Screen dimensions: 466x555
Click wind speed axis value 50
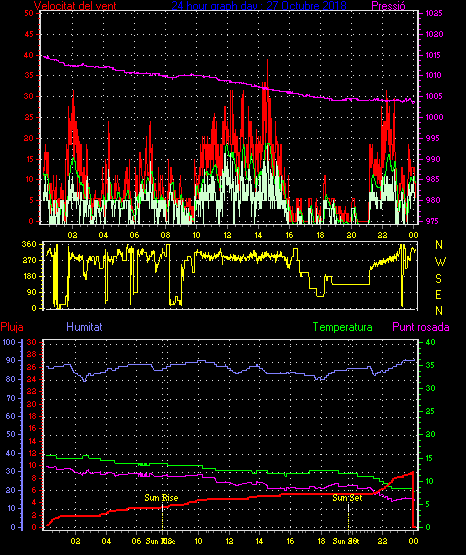click(29, 13)
